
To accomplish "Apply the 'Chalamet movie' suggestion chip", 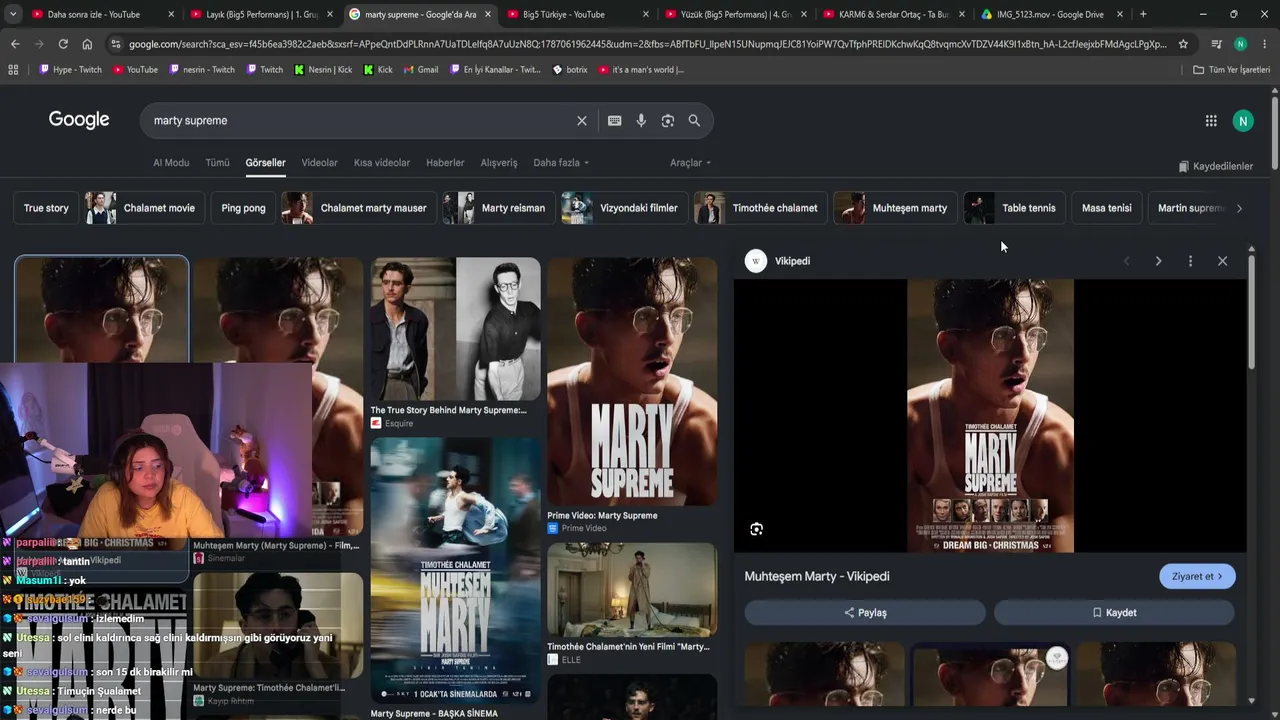I will (145, 208).
